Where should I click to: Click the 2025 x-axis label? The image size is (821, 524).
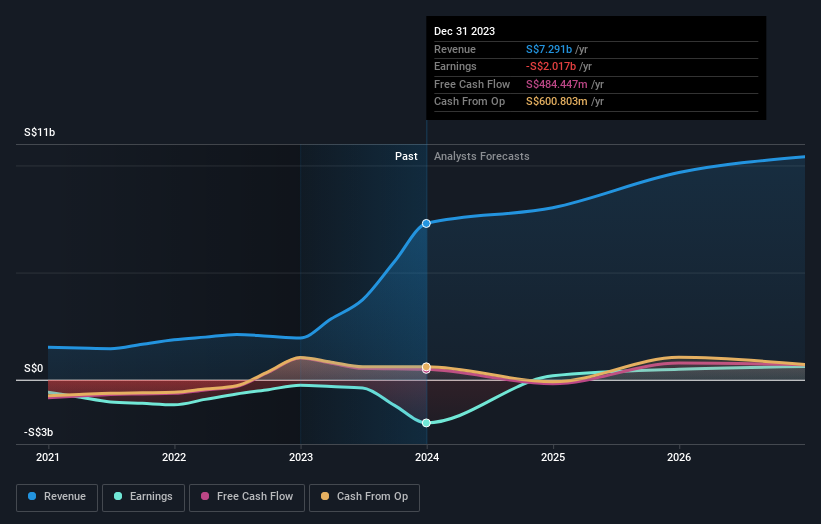(553, 457)
